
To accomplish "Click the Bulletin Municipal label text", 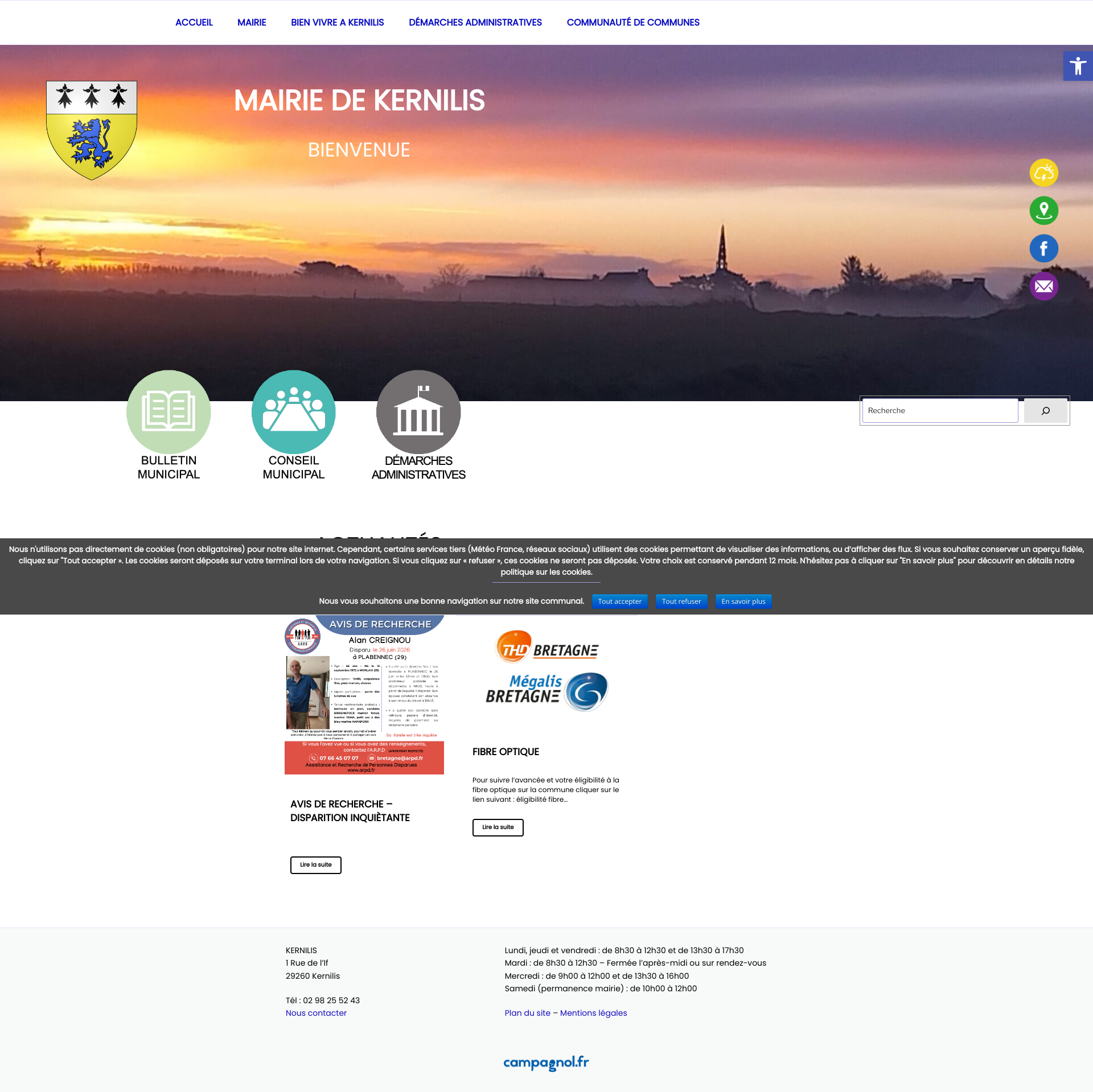I will click(169, 468).
